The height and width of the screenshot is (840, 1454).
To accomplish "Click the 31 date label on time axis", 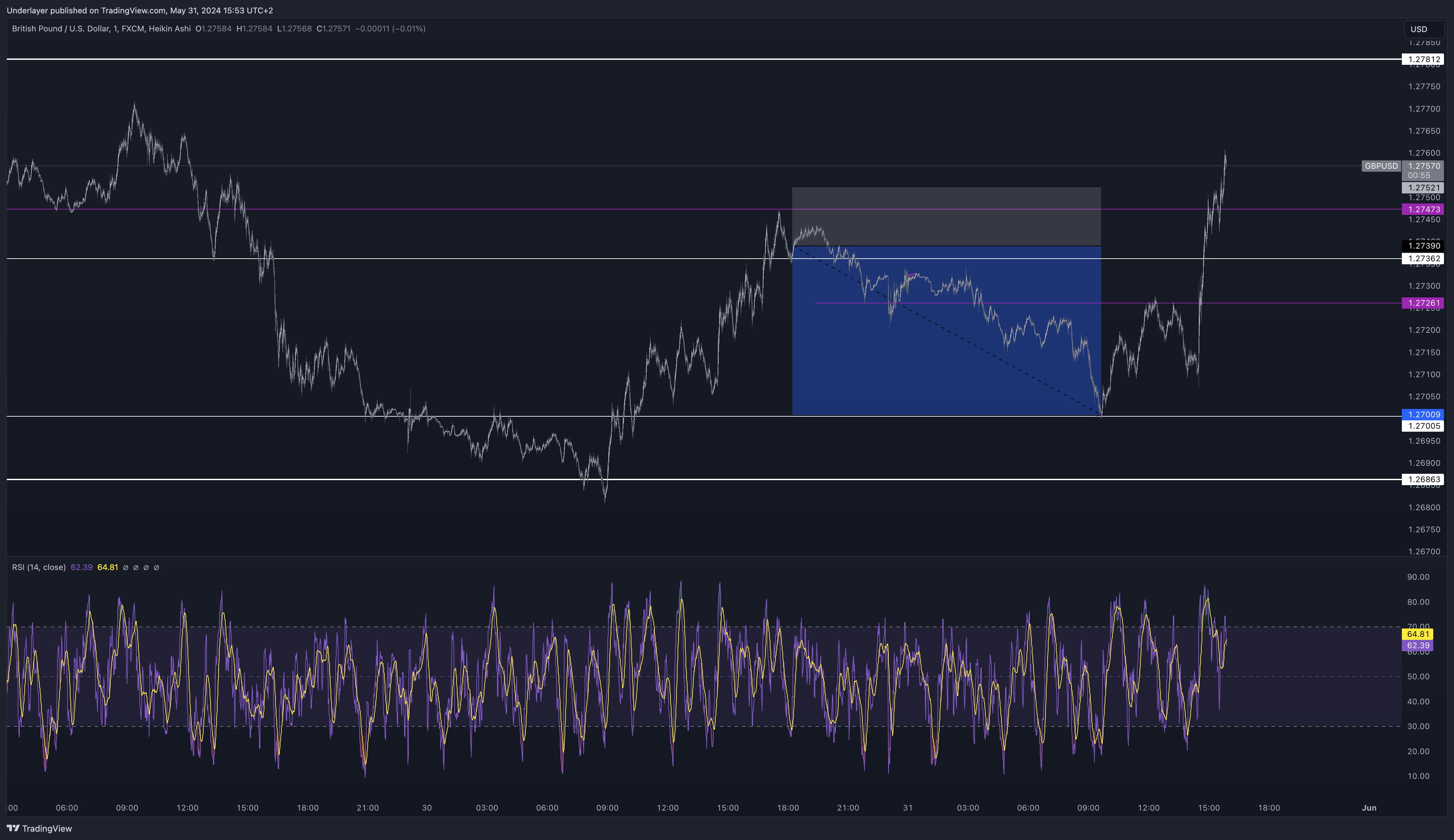I will coord(907,808).
